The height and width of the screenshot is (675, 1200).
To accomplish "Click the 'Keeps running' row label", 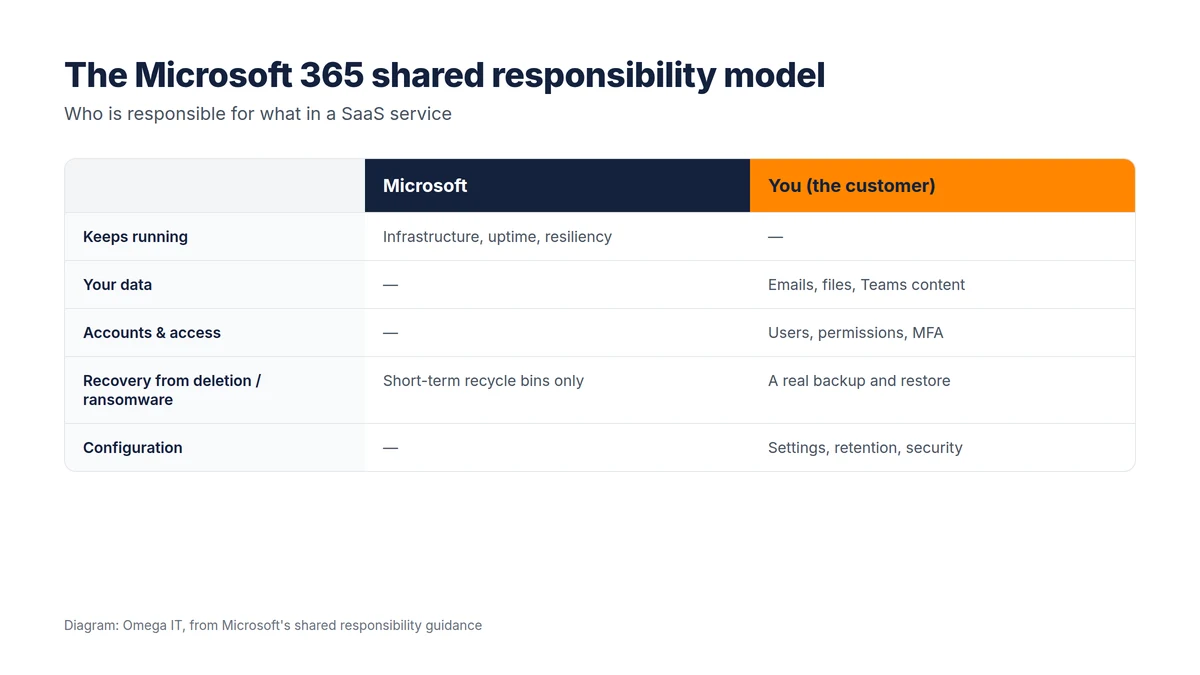I will [x=135, y=237].
